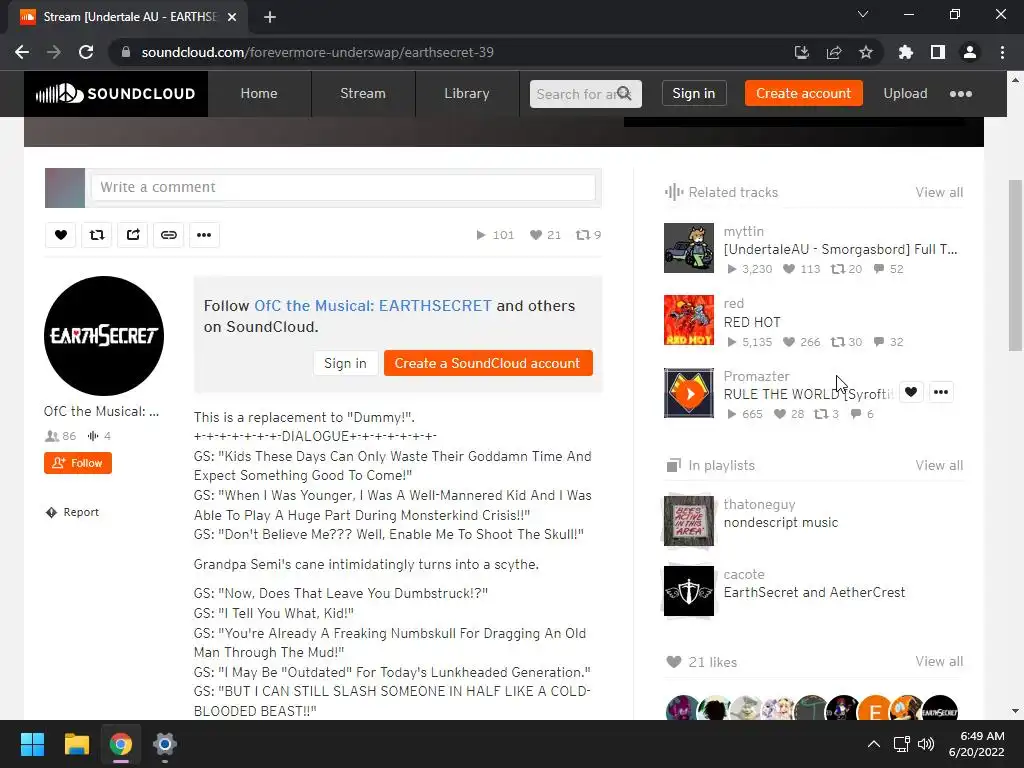Copy the track link with chain icon
The image size is (1024, 768).
[x=168, y=235]
